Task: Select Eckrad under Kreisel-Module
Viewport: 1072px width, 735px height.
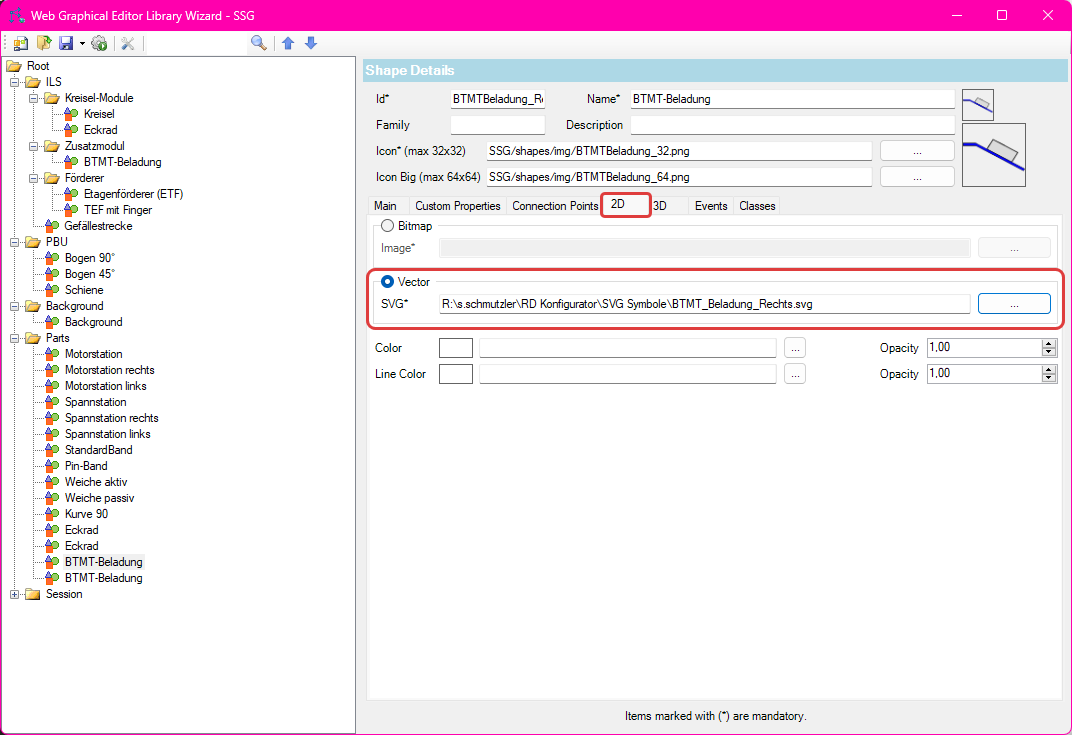Action: (x=100, y=130)
